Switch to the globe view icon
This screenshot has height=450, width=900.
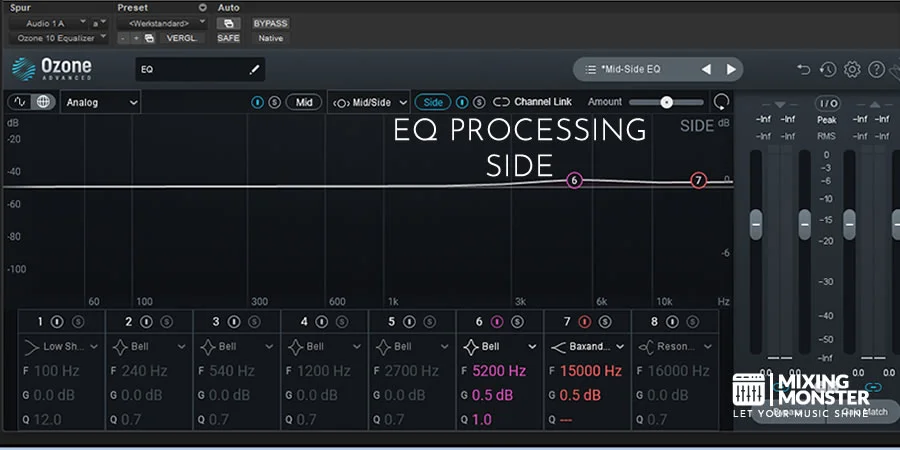[43, 102]
